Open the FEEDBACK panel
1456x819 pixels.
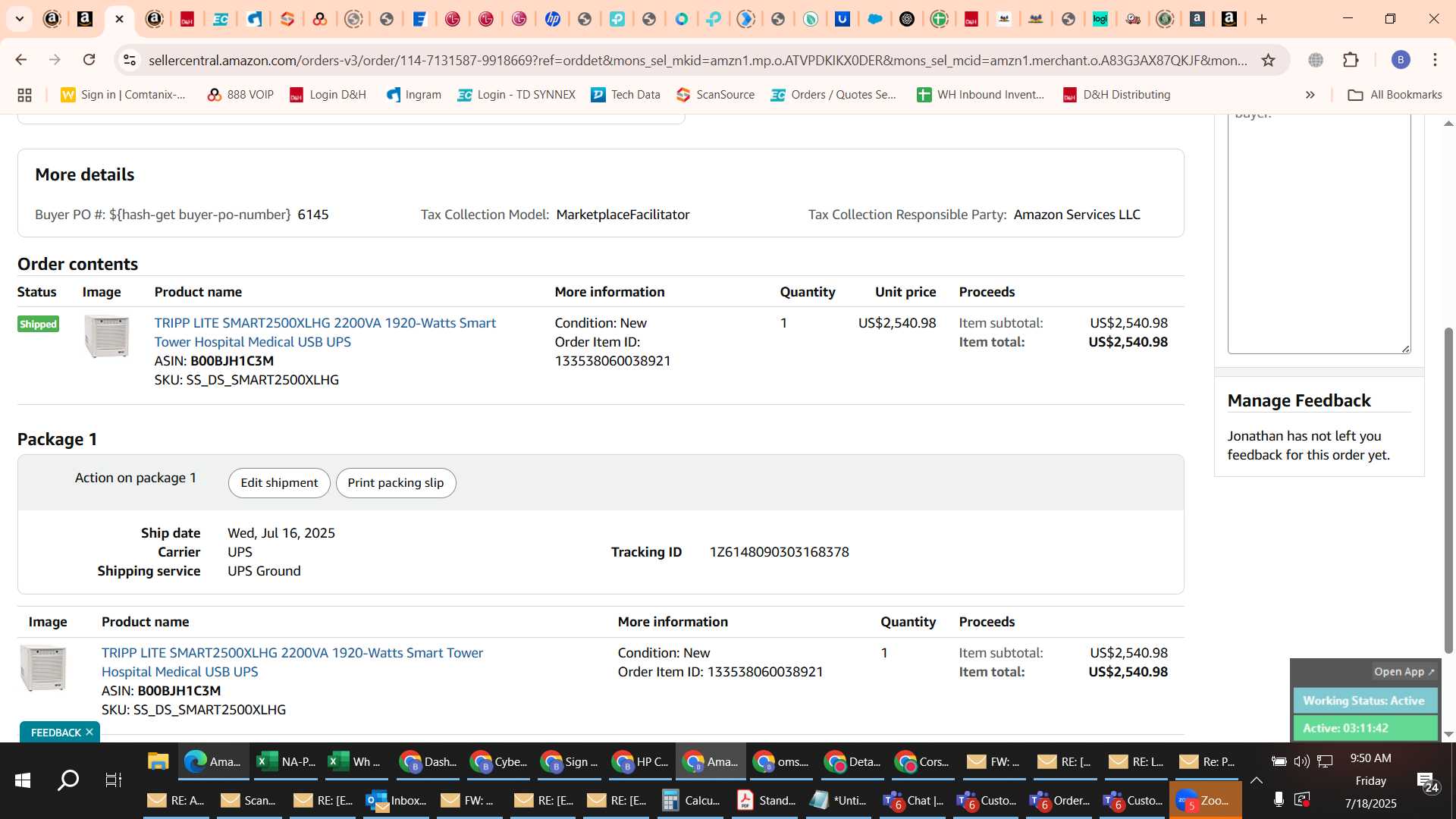pyautogui.click(x=55, y=733)
